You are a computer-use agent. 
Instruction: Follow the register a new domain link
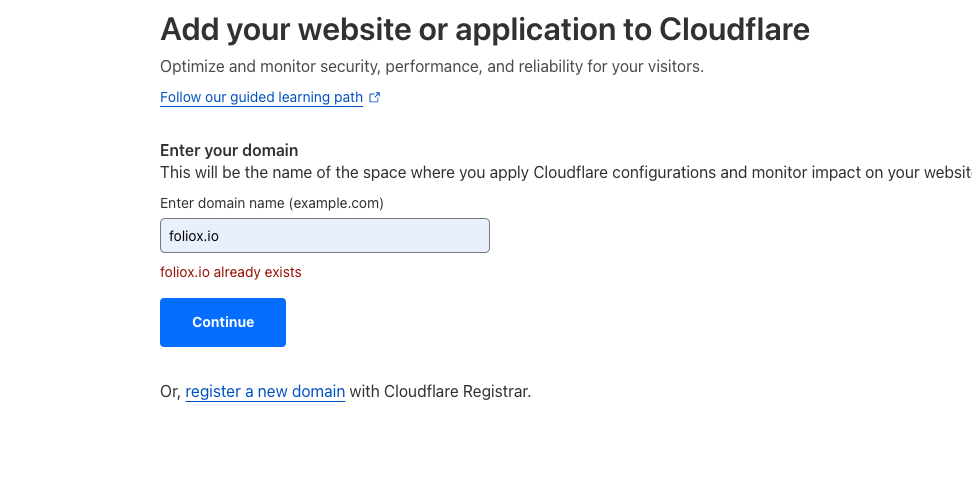(265, 392)
